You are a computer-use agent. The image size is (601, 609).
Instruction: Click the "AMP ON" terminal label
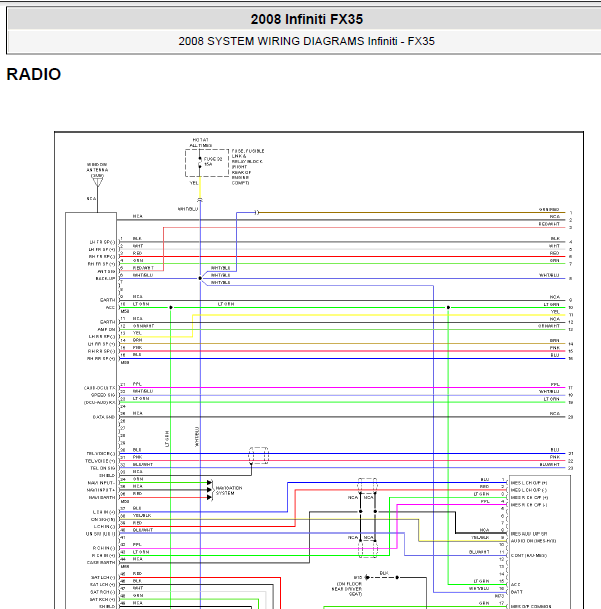coord(106,329)
